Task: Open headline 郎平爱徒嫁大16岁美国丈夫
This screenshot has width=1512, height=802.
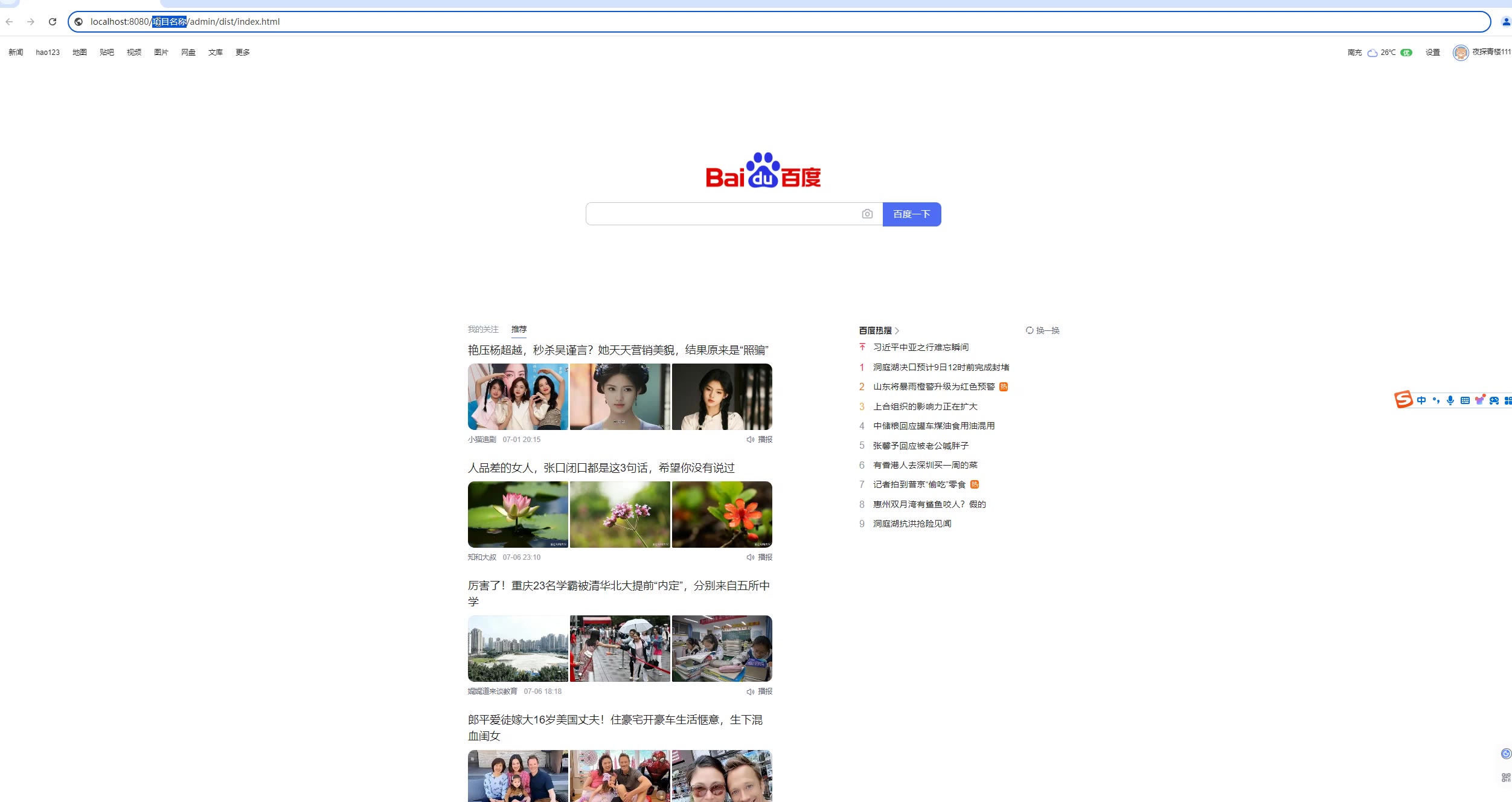Action: coord(615,728)
